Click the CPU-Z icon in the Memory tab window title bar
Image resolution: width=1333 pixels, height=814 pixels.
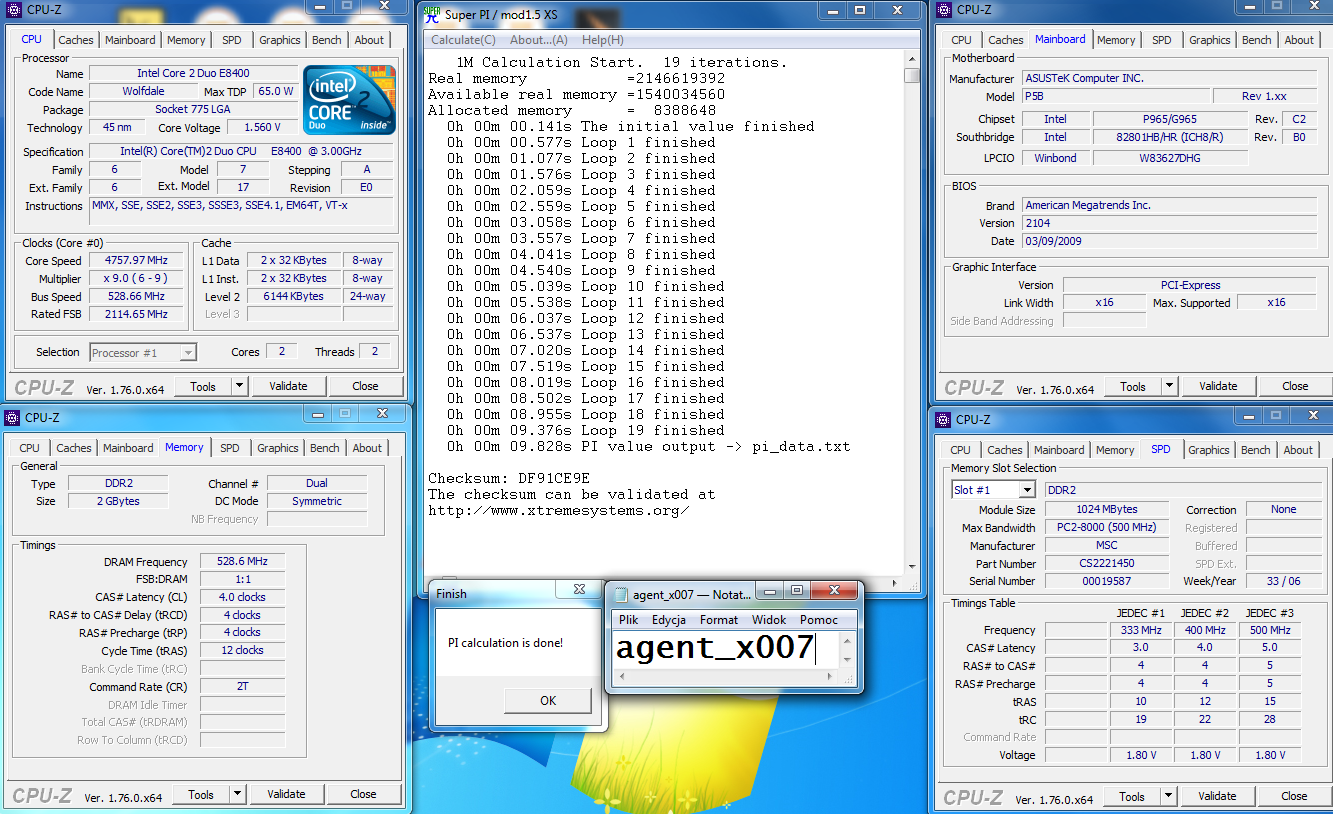click(13, 417)
